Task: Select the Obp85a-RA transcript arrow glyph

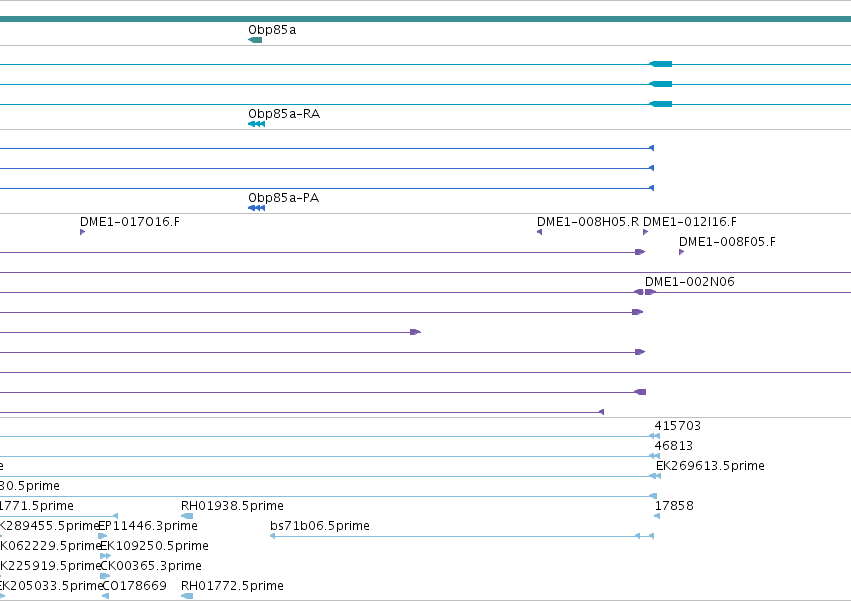Action: [257, 124]
